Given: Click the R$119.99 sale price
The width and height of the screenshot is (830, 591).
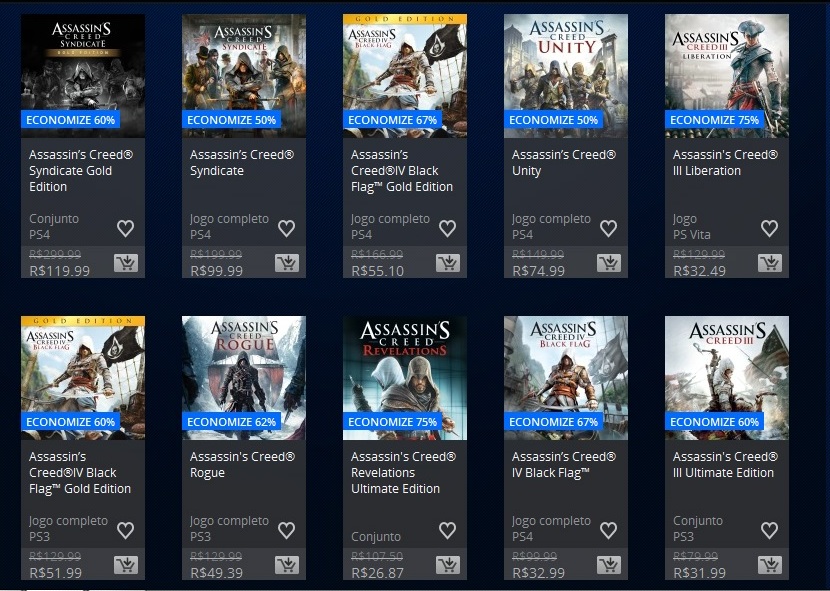Looking at the screenshot, I should (59, 271).
